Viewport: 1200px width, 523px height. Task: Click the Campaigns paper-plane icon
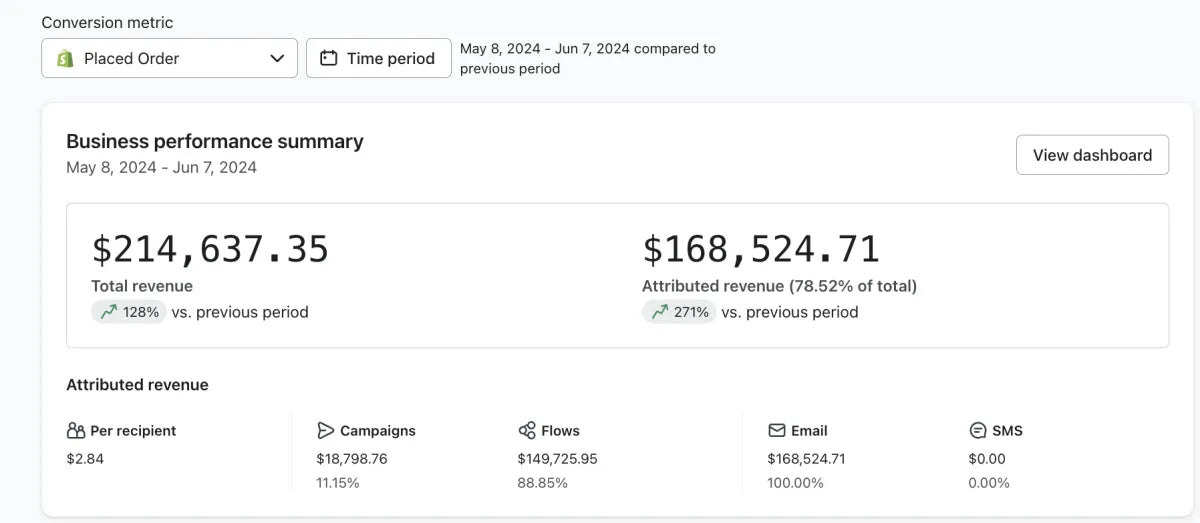click(326, 431)
